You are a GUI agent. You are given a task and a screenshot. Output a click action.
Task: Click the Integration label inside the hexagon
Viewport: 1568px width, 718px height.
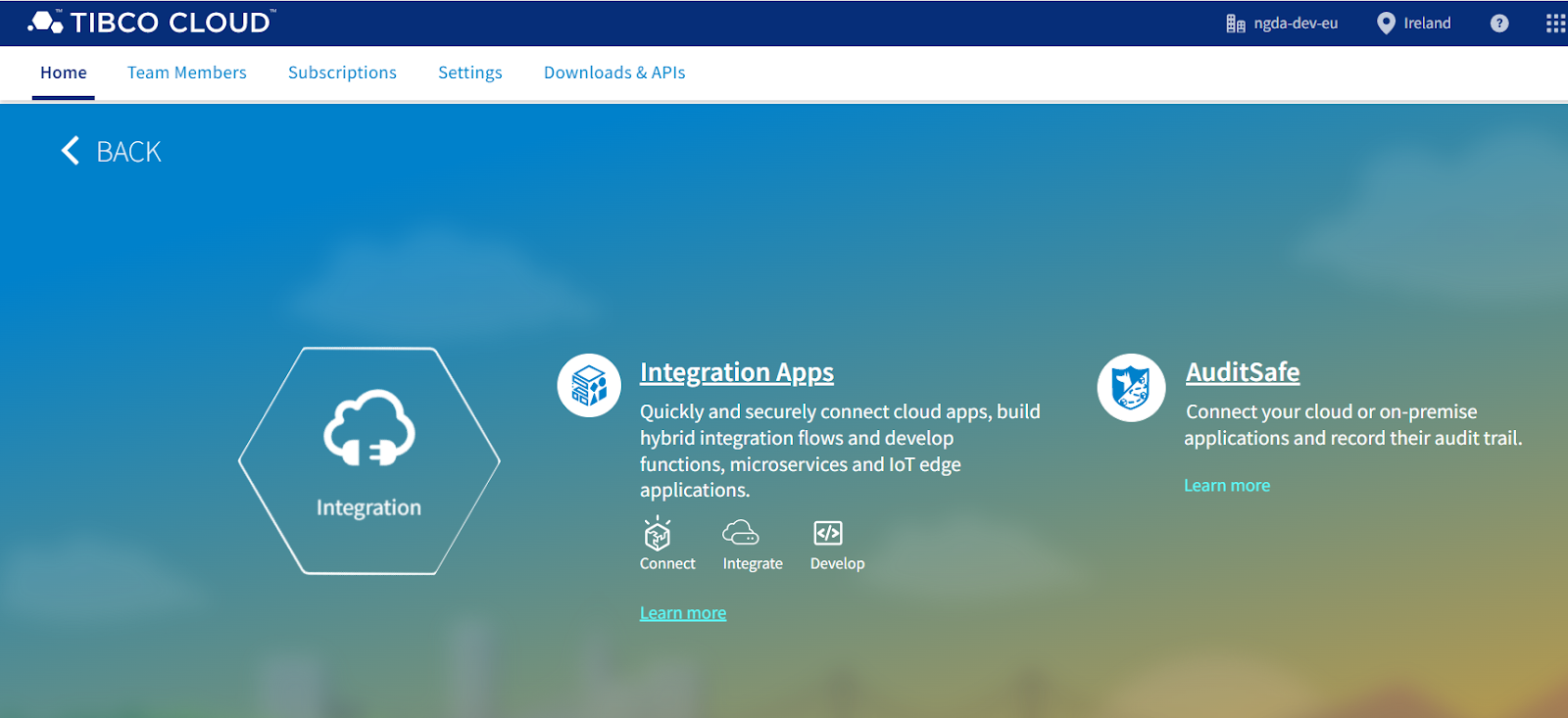coord(368,507)
